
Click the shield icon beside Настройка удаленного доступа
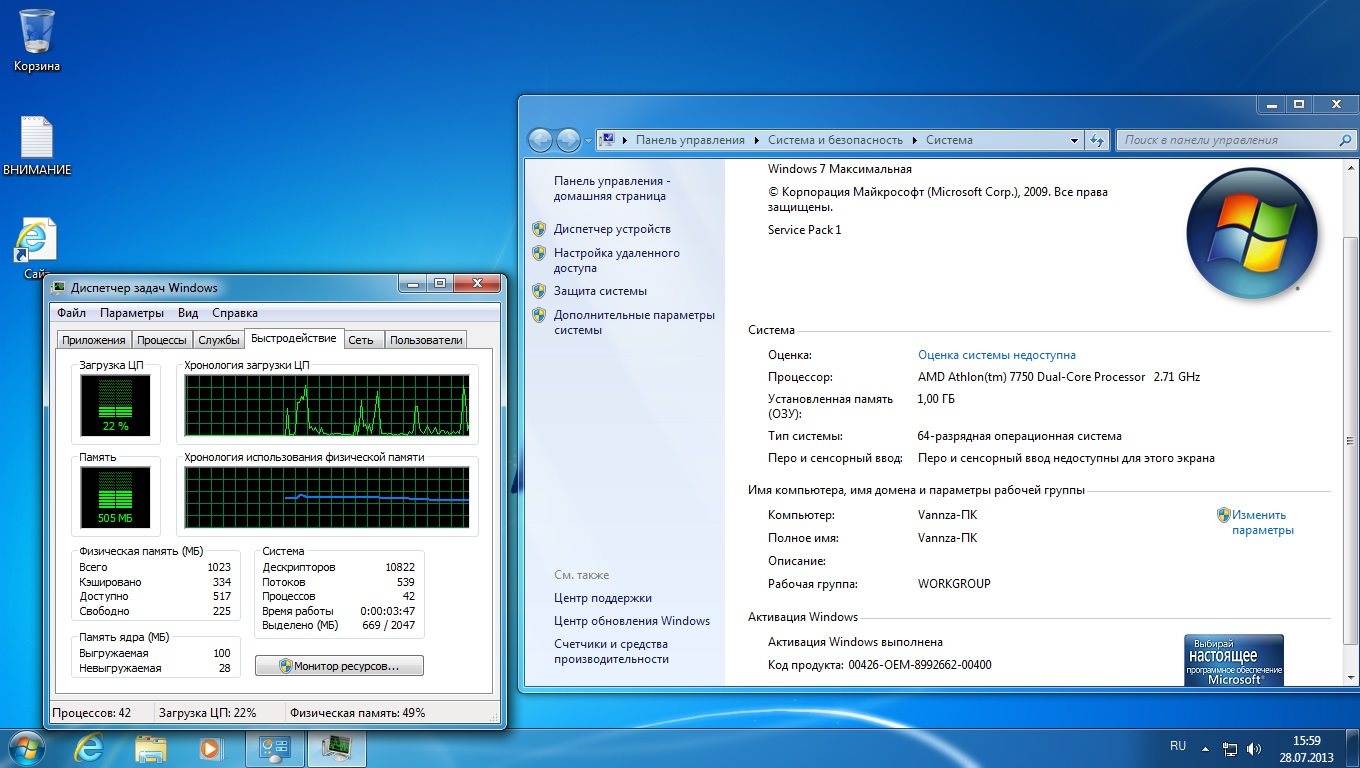539,253
